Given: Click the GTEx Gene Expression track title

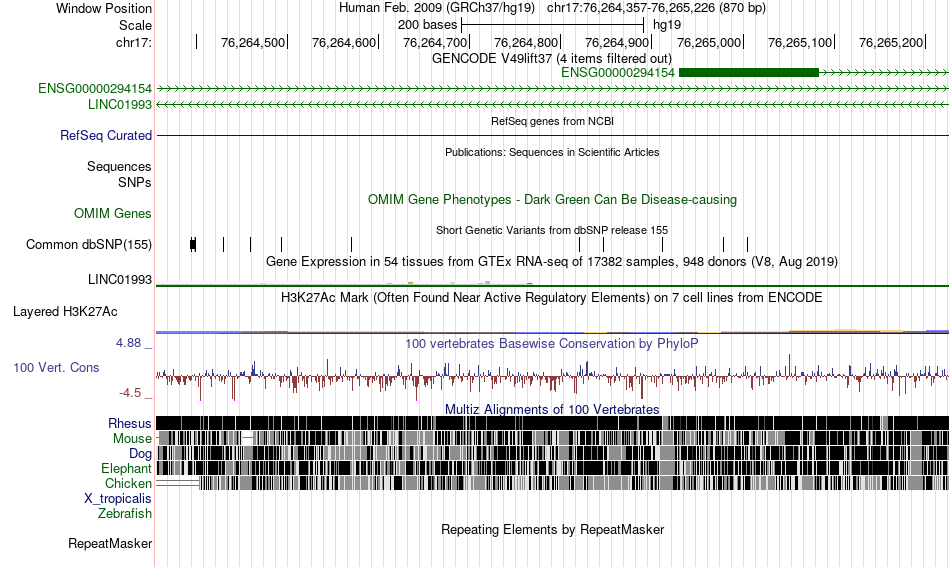Looking at the screenshot, I should [552, 262].
